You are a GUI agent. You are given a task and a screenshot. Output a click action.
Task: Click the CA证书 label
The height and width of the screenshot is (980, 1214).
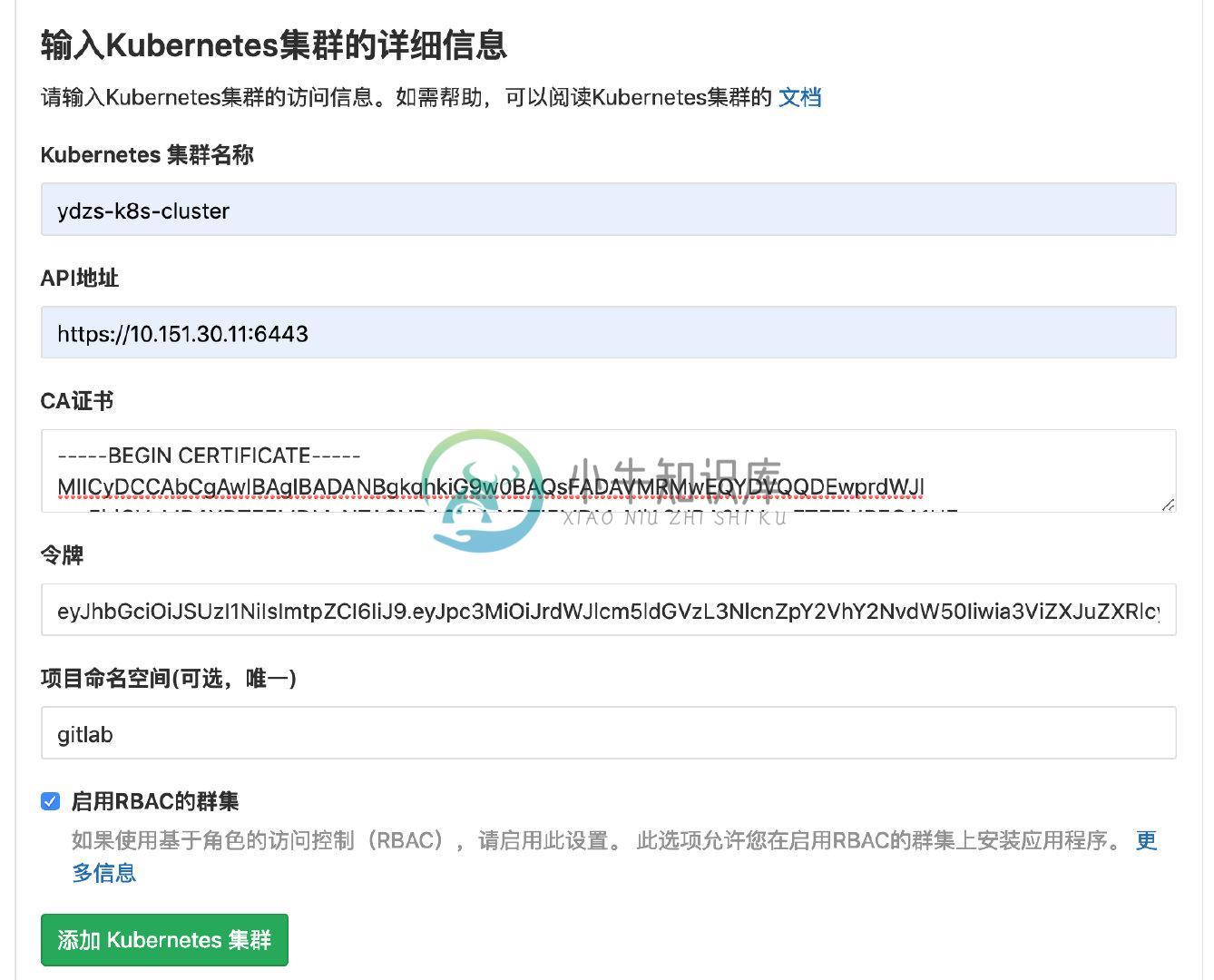tap(77, 401)
